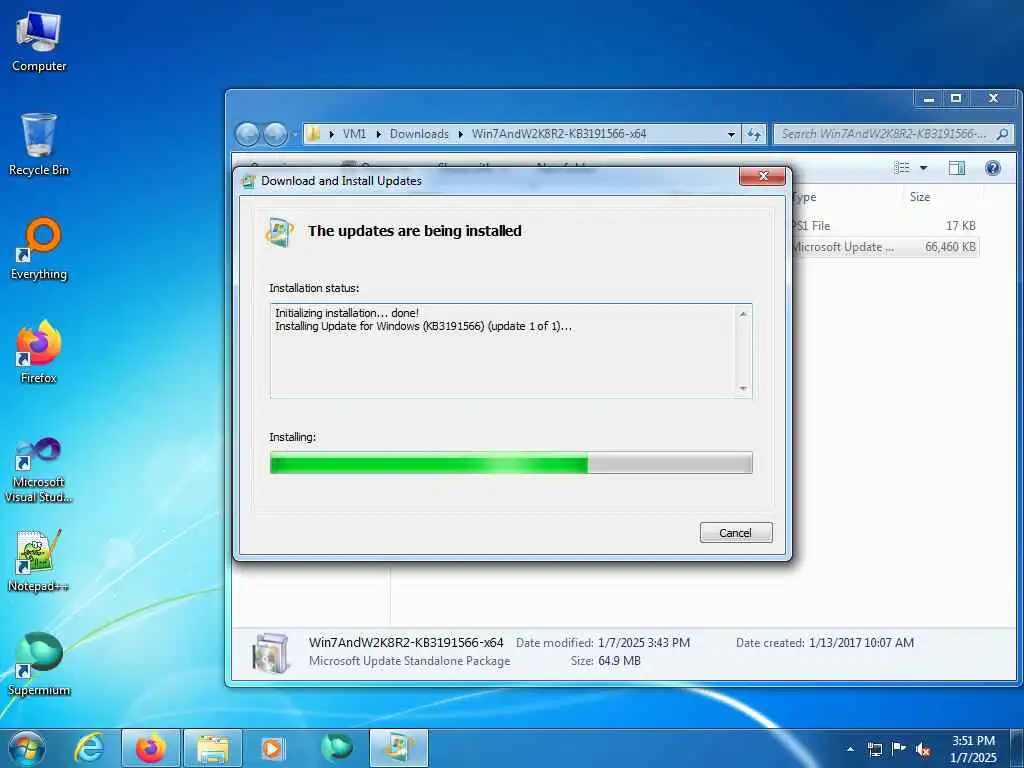Select the Notepad++ desktop shortcut
The width and height of the screenshot is (1024, 768).
[x=39, y=560]
